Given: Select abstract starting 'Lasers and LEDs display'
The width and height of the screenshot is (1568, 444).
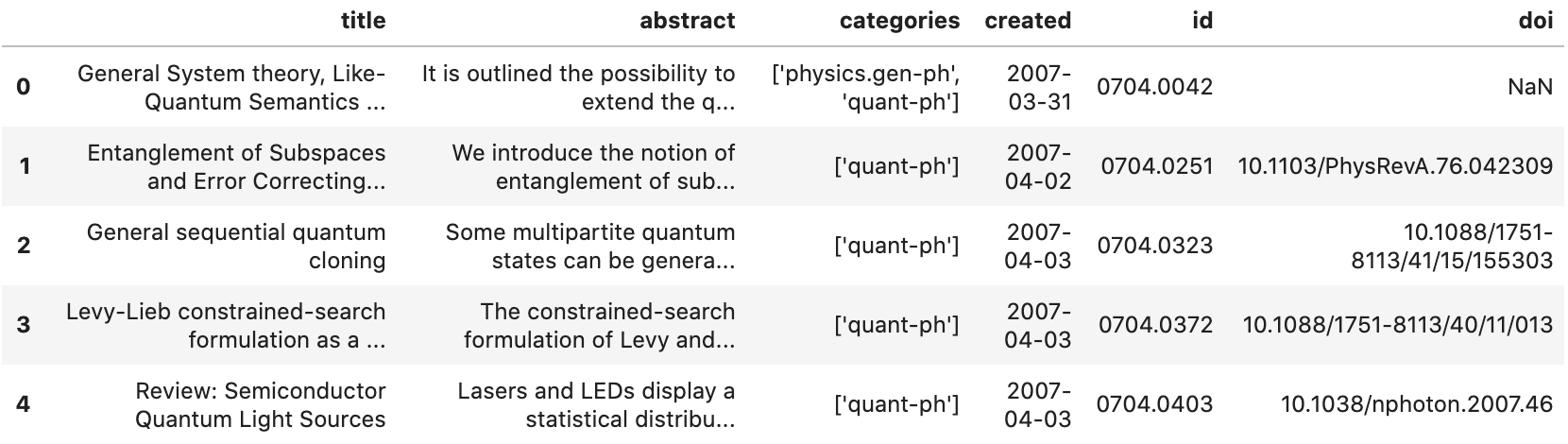Looking at the screenshot, I should [596, 404].
